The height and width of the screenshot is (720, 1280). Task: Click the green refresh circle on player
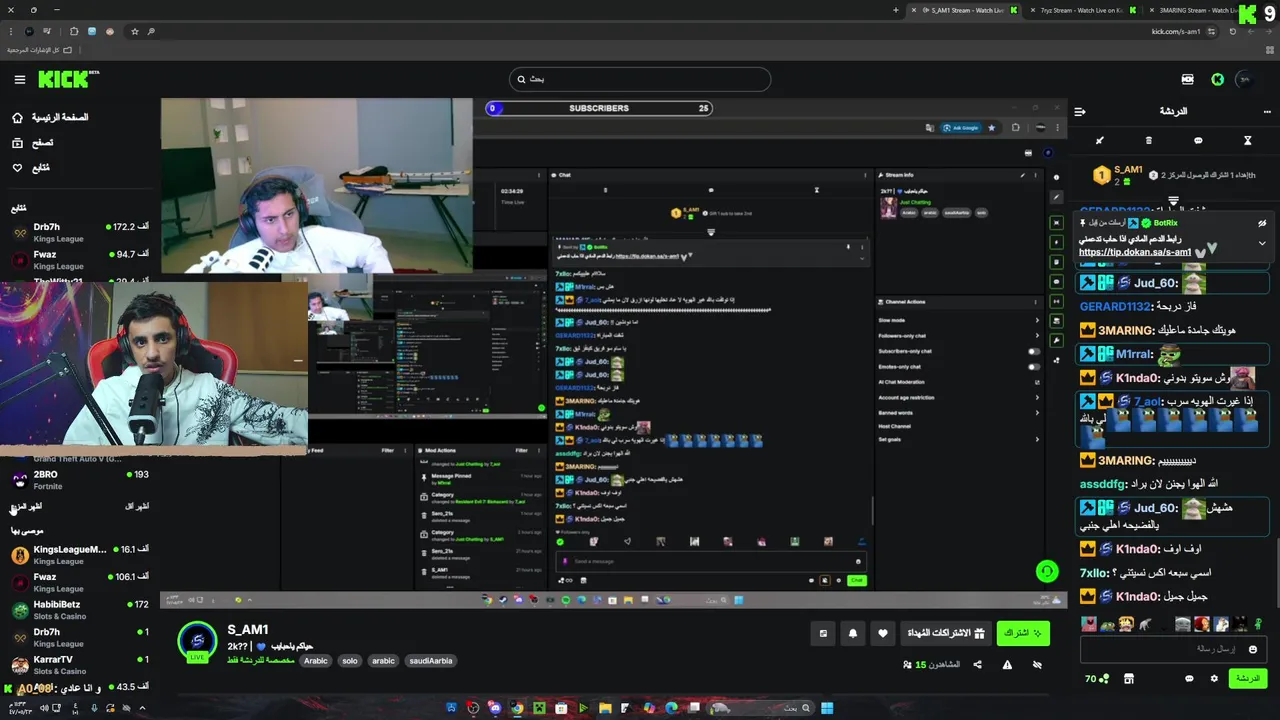pyautogui.click(x=1047, y=571)
